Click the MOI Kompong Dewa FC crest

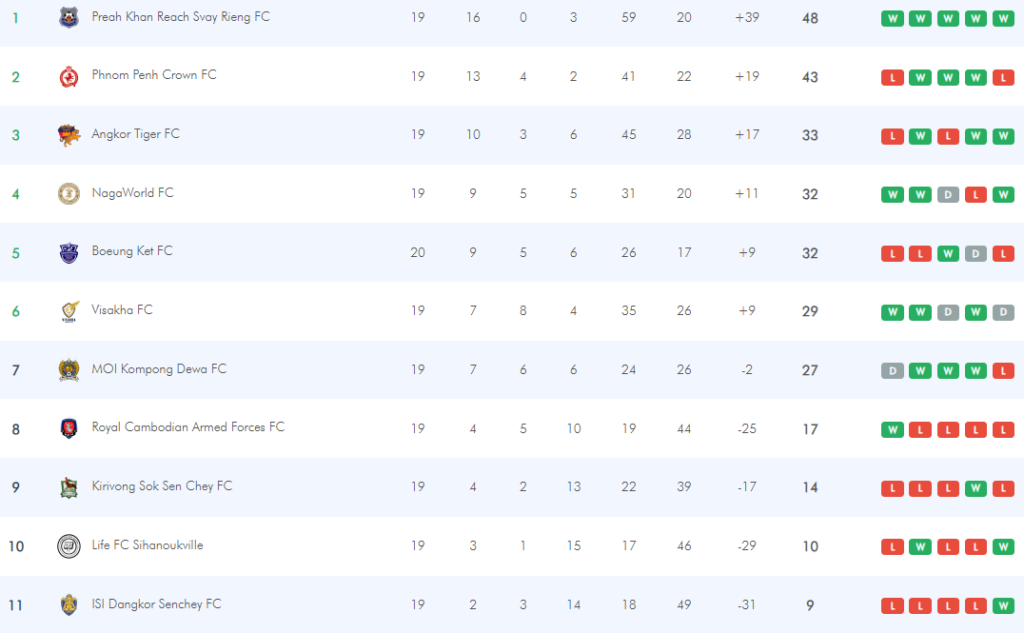coord(68,370)
